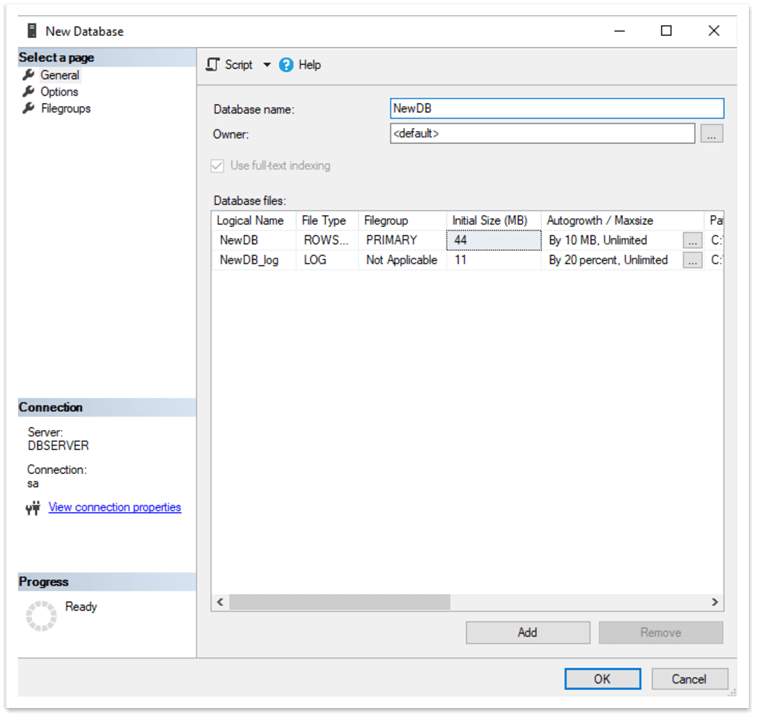Click in the Database name field
757x717 pixels.
[555, 109]
